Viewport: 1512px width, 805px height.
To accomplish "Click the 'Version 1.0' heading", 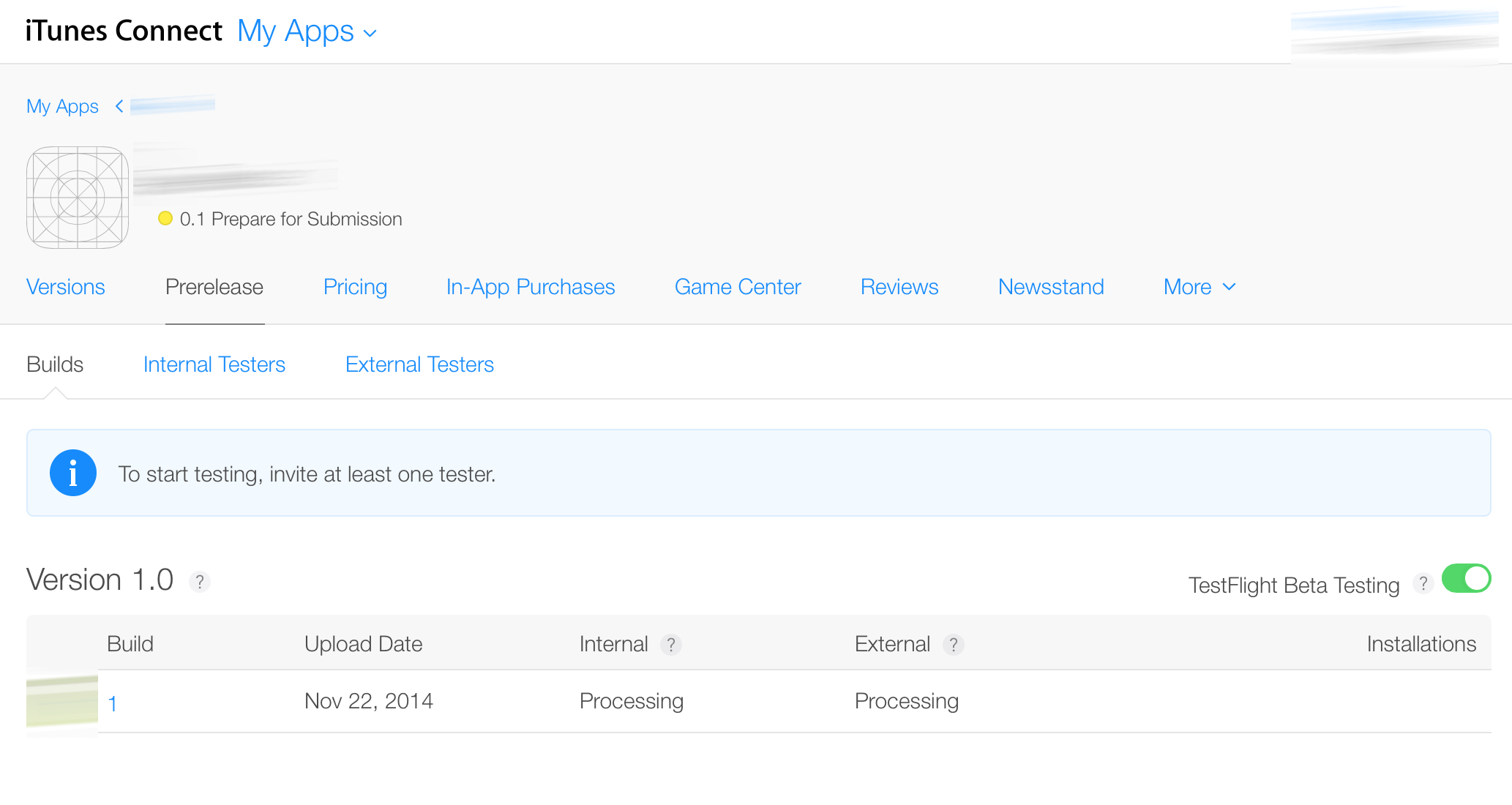I will (100, 580).
